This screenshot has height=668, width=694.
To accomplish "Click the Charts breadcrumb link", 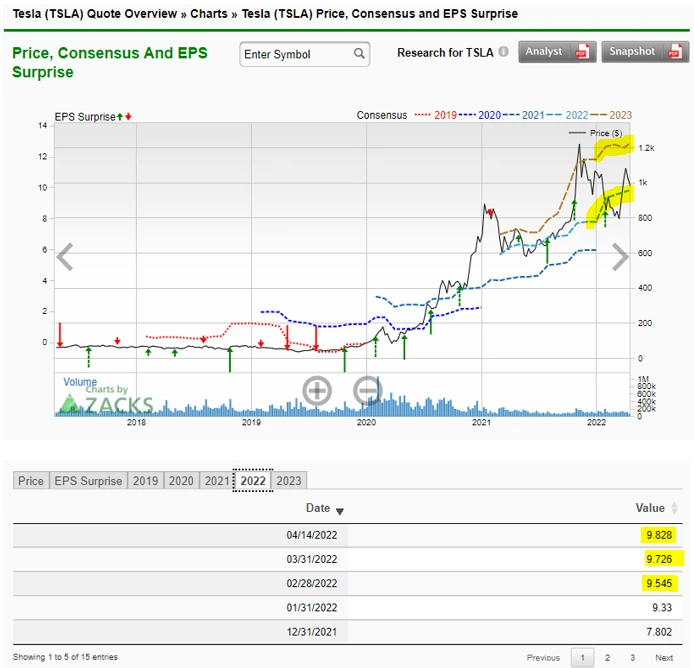I will pos(208,14).
